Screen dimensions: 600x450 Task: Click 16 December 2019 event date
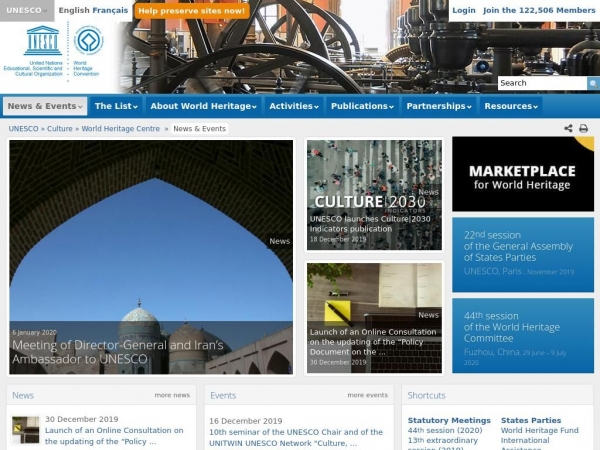[246, 421]
